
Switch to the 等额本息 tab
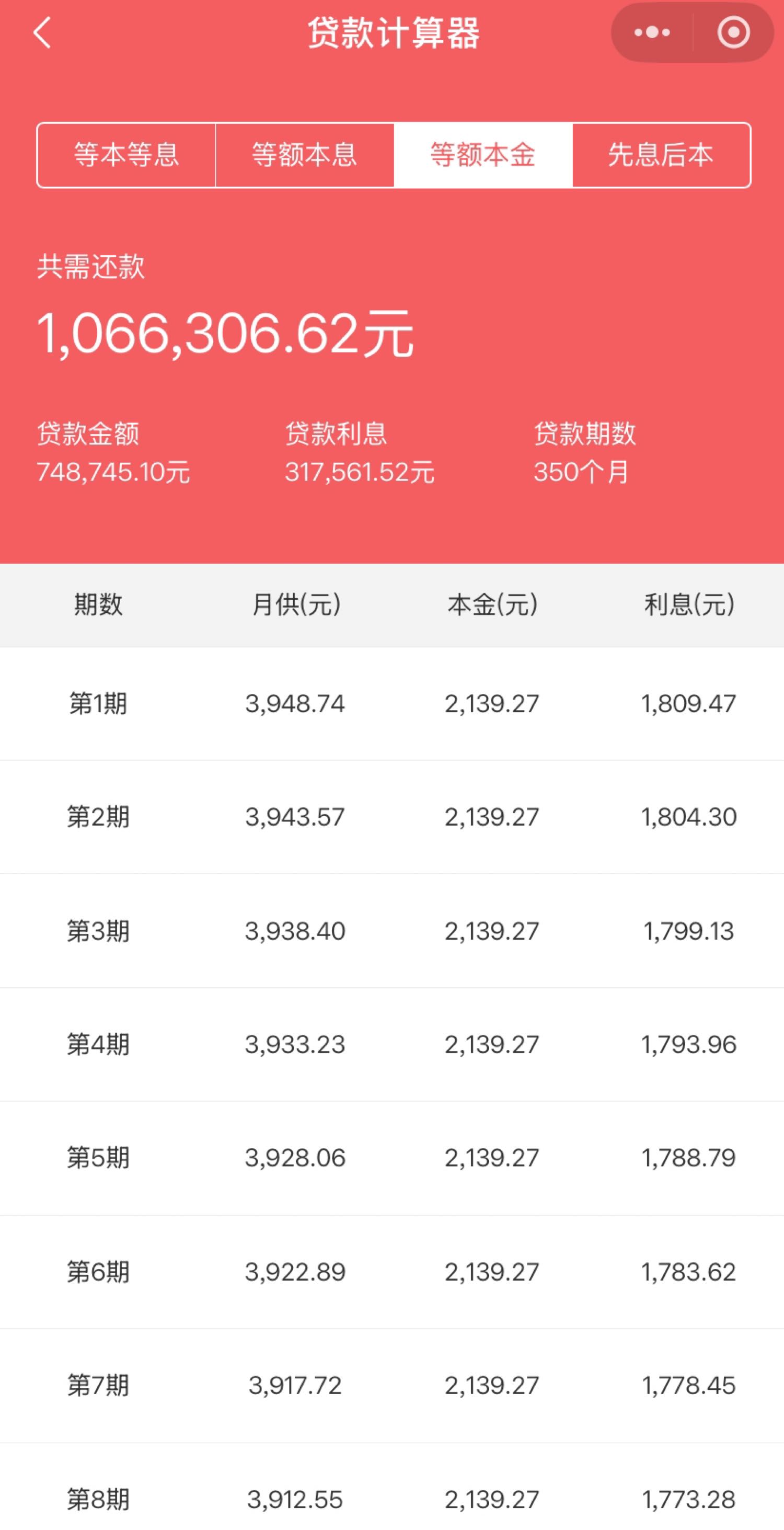pos(305,155)
